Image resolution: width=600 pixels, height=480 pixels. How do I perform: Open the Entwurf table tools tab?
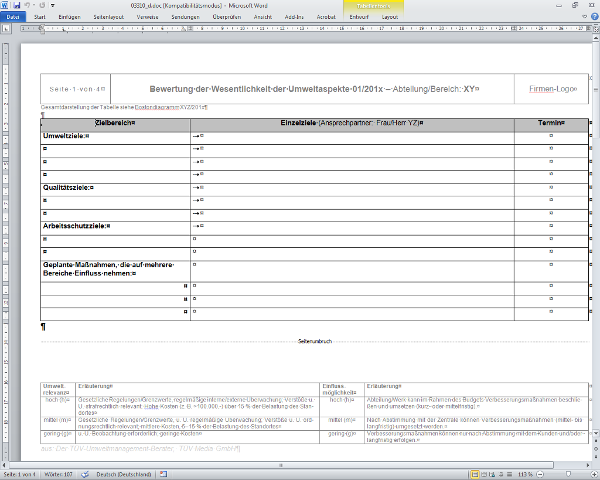358,17
